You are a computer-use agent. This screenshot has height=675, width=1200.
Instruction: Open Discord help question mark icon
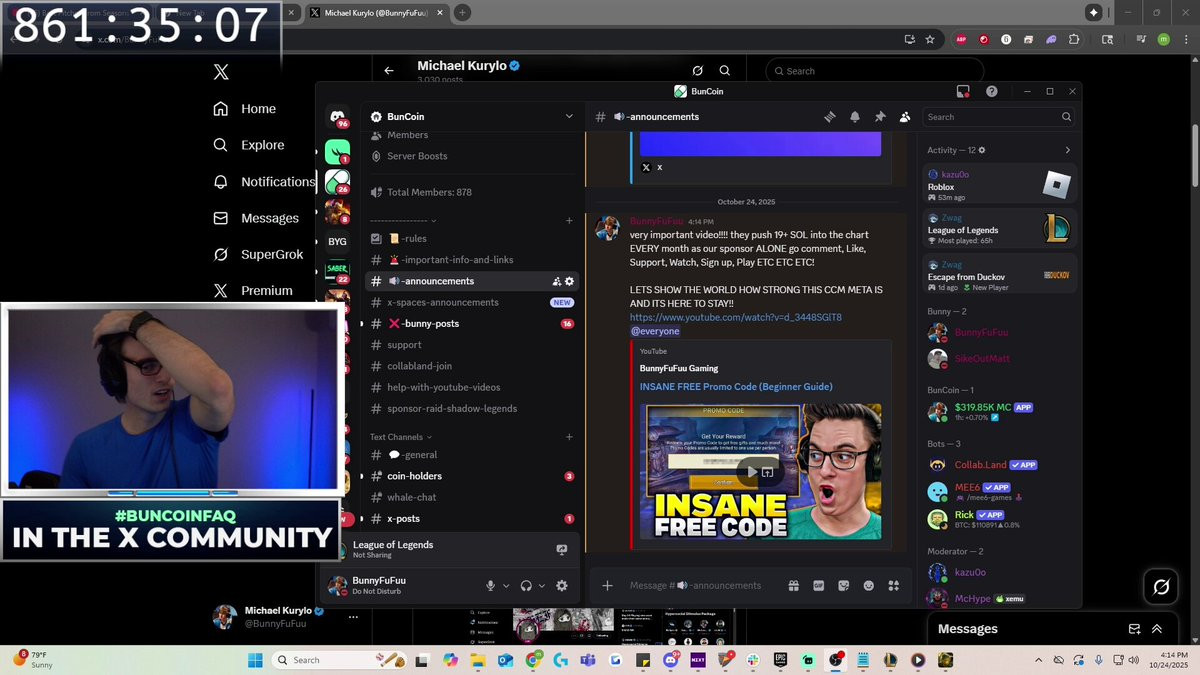click(x=991, y=91)
